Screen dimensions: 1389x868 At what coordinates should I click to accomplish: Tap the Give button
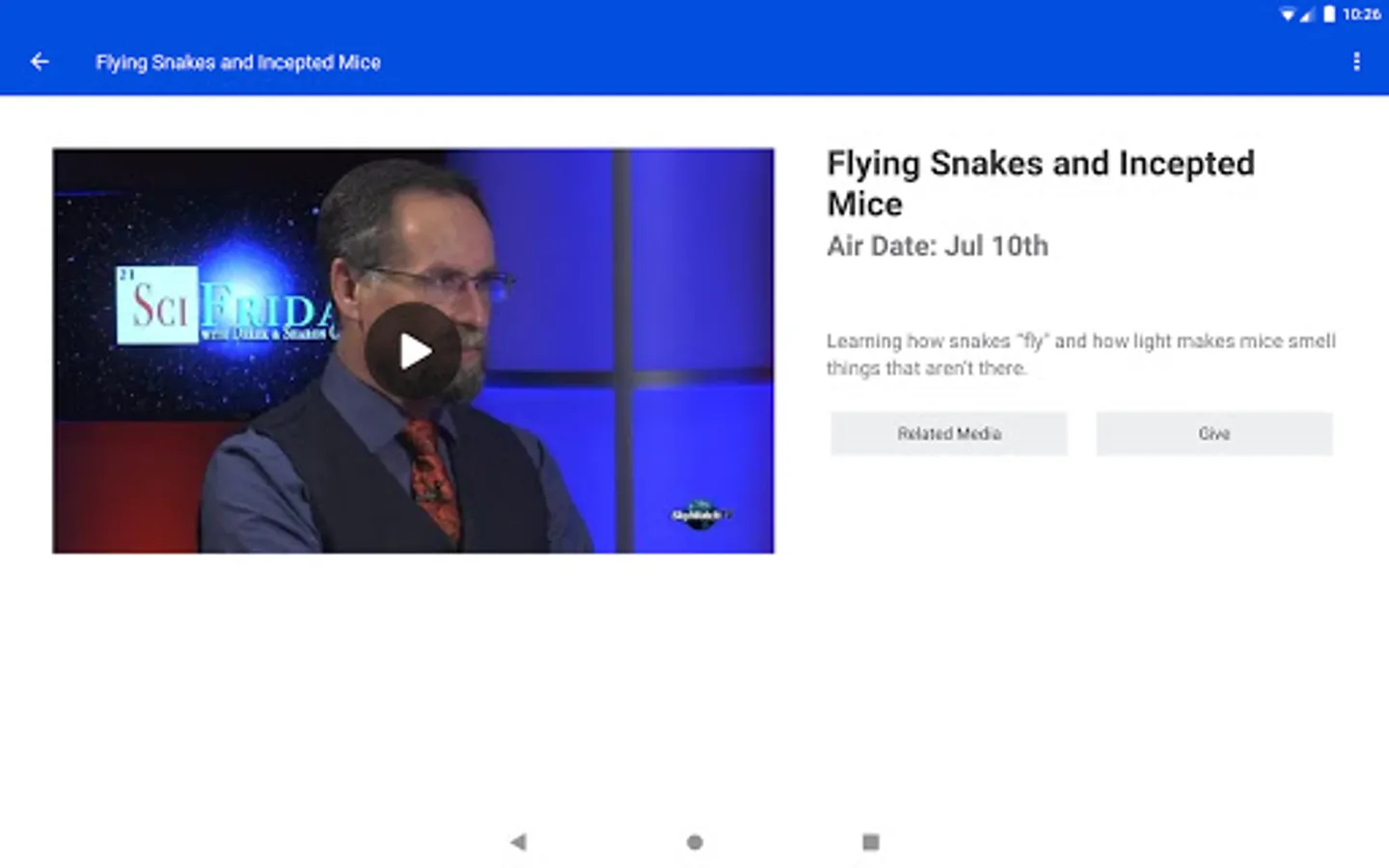pos(1214,434)
